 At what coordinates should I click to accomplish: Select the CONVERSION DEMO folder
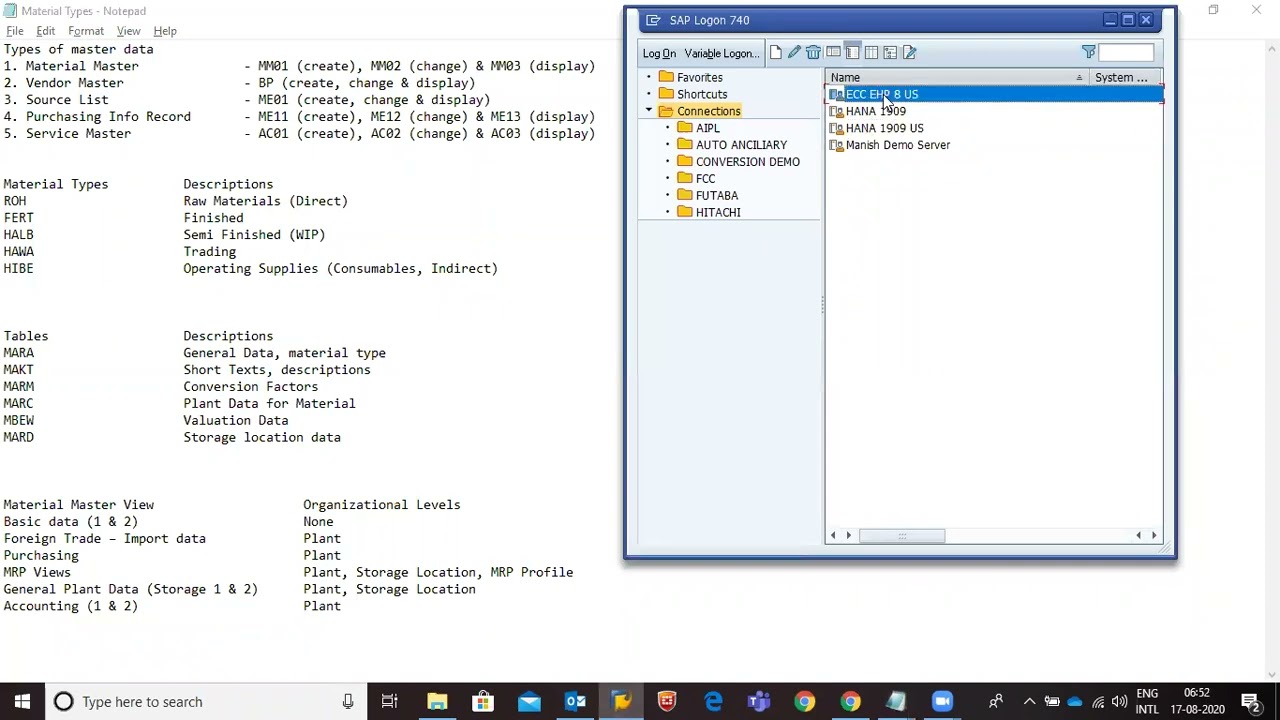point(747,162)
